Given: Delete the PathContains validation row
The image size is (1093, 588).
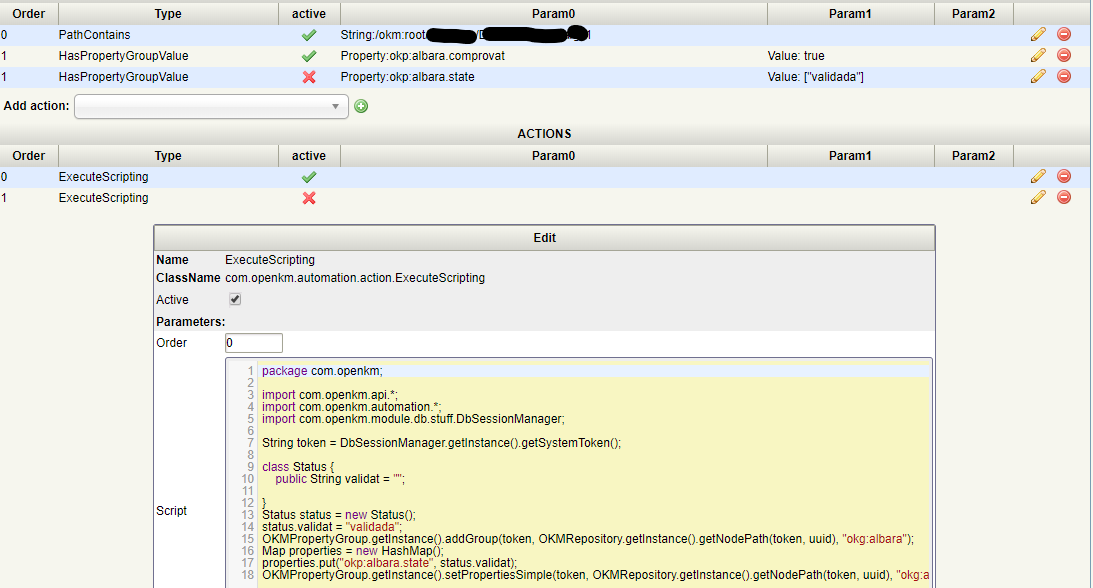Looking at the screenshot, I should [1064, 34].
